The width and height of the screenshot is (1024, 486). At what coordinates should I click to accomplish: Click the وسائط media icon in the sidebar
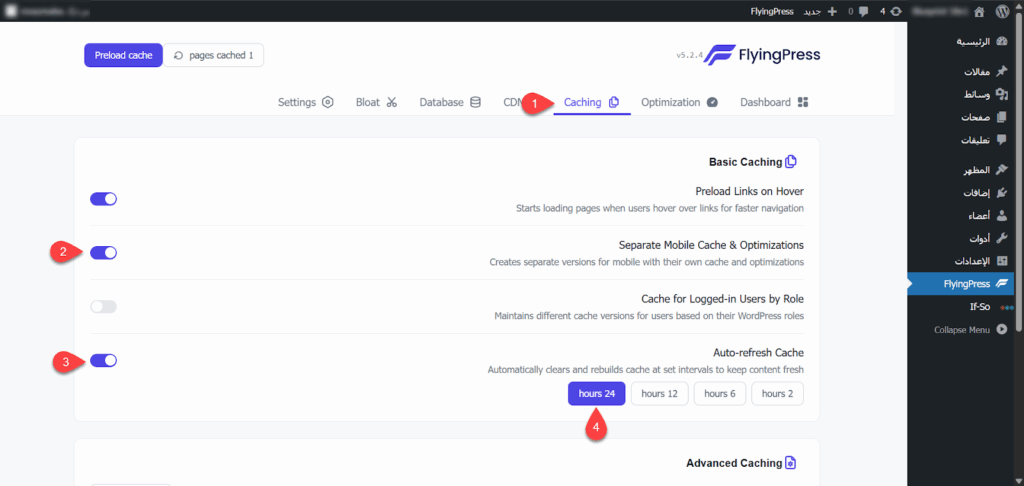pyautogui.click(x=1002, y=94)
